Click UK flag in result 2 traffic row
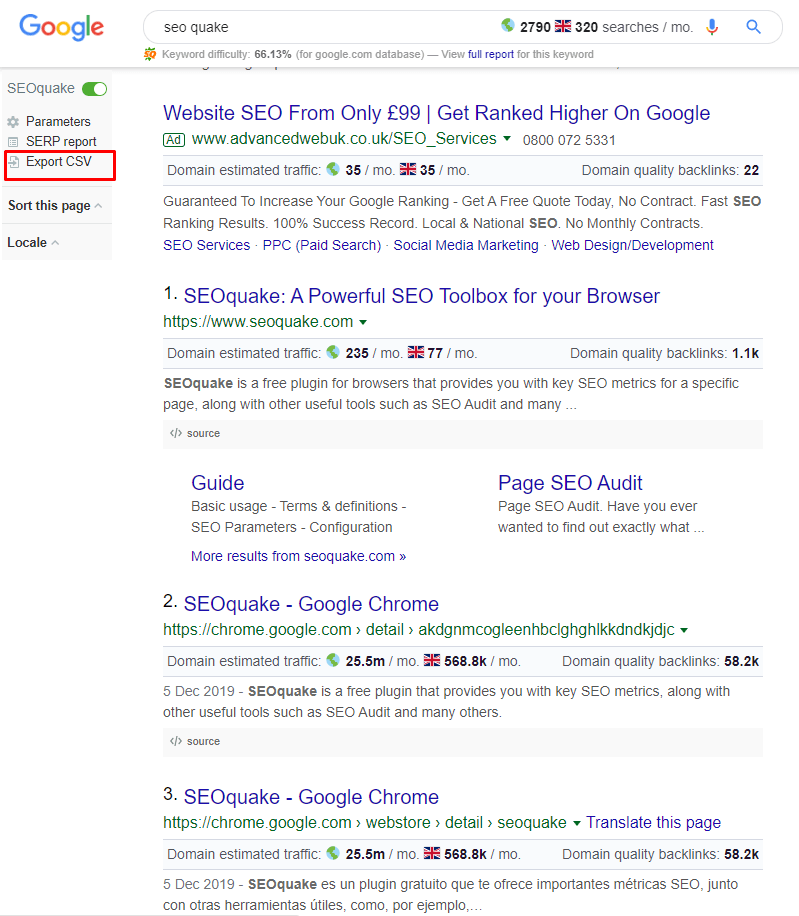This screenshot has width=799, height=916. click(x=432, y=660)
